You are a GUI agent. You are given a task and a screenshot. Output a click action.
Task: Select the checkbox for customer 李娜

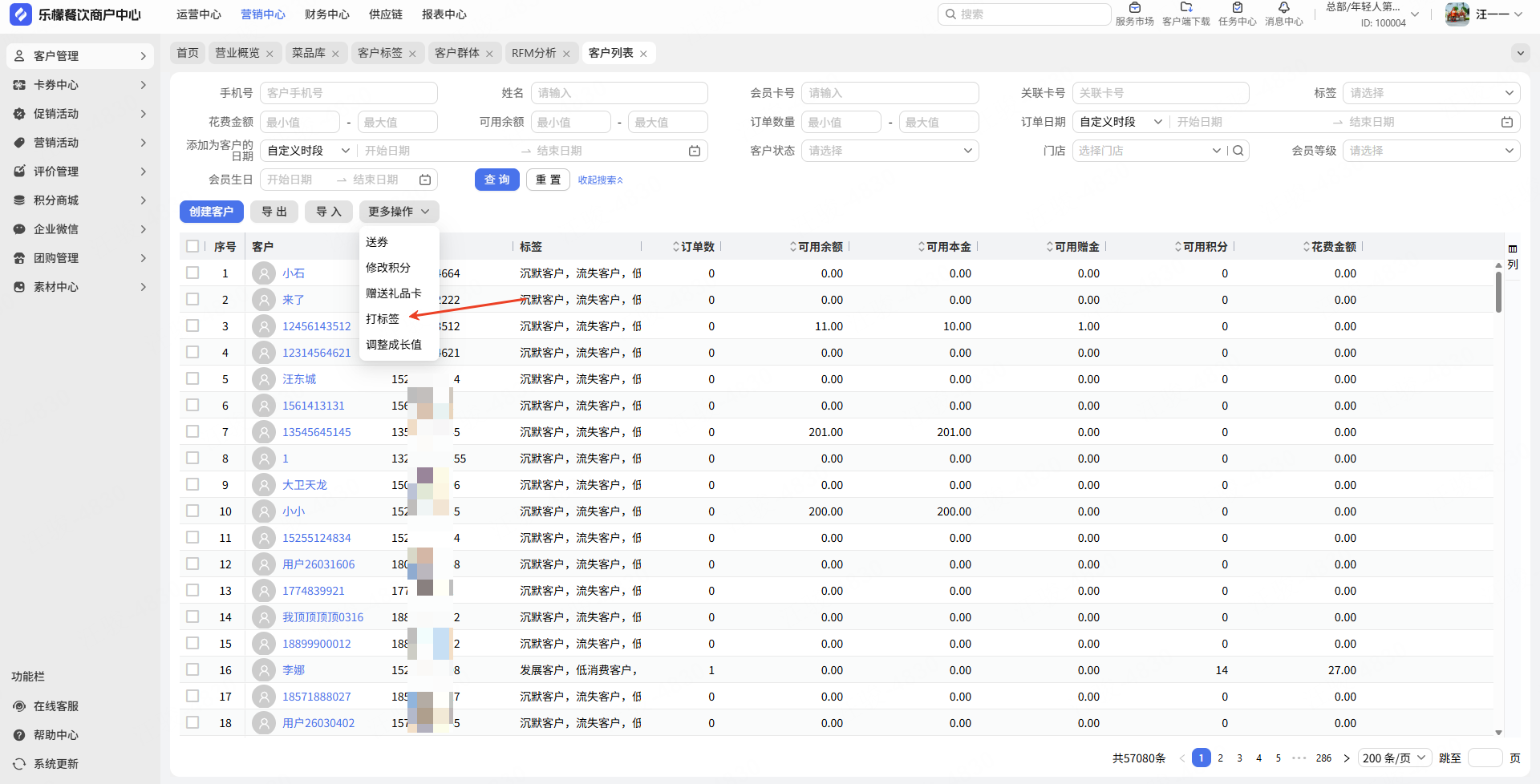(x=192, y=670)
